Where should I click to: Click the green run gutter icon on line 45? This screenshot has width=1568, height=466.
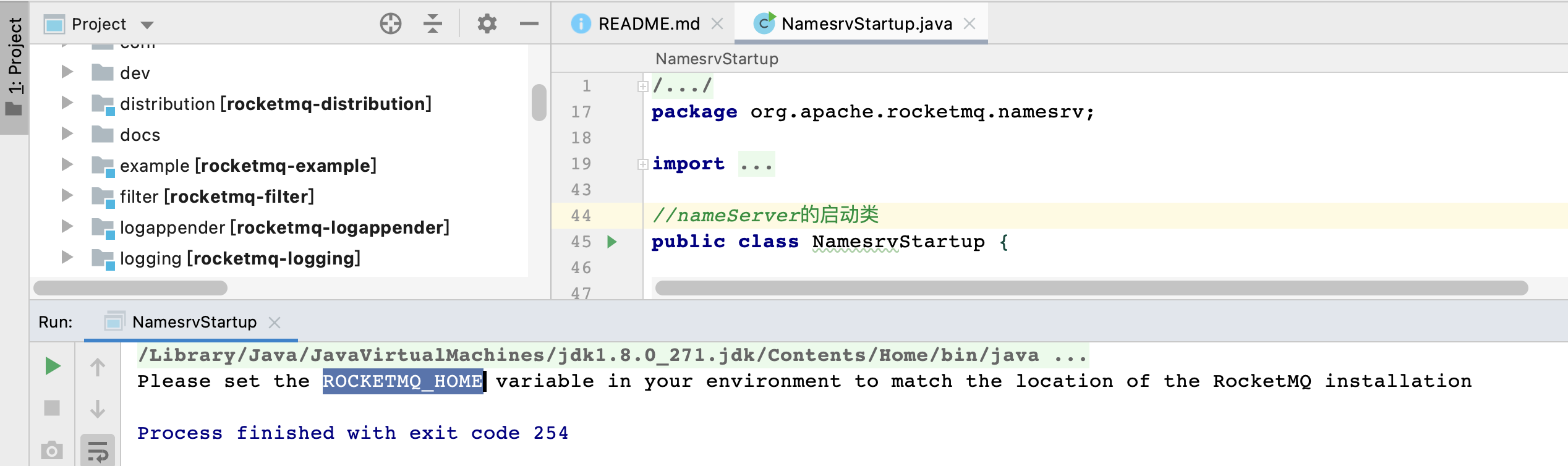tap(612, 242)
